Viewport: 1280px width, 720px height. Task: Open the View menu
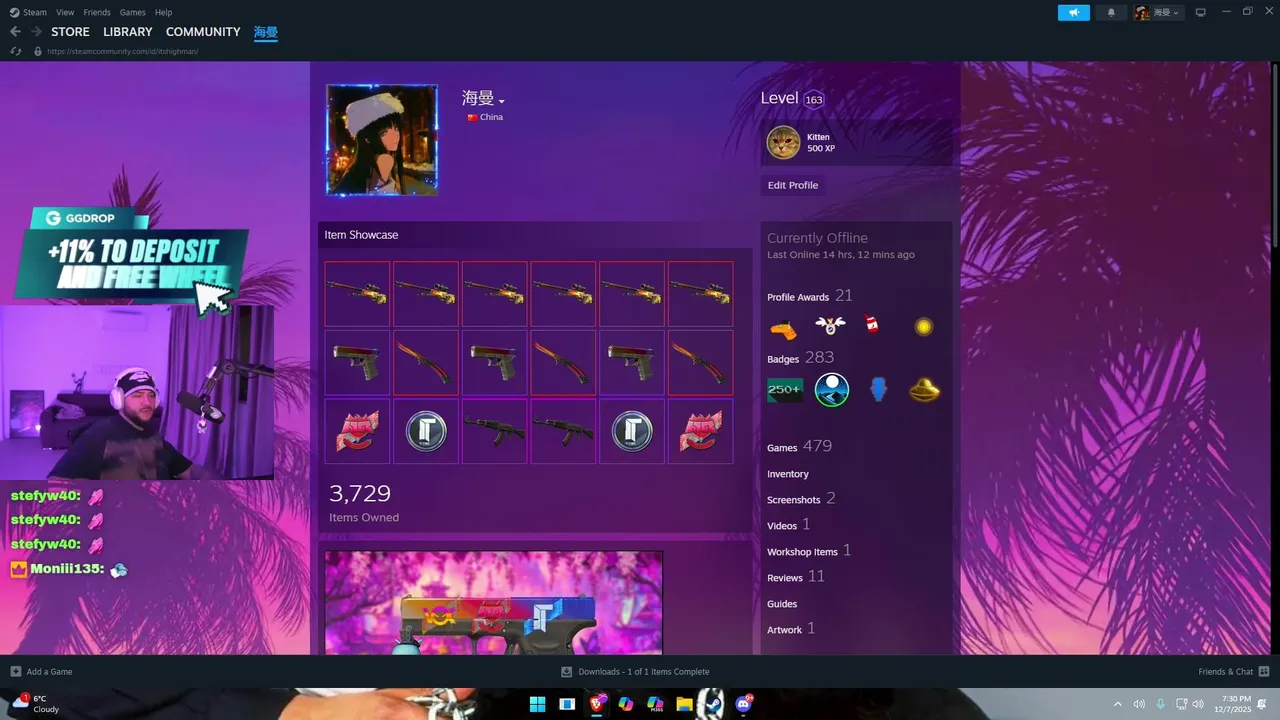pos(65,12)
